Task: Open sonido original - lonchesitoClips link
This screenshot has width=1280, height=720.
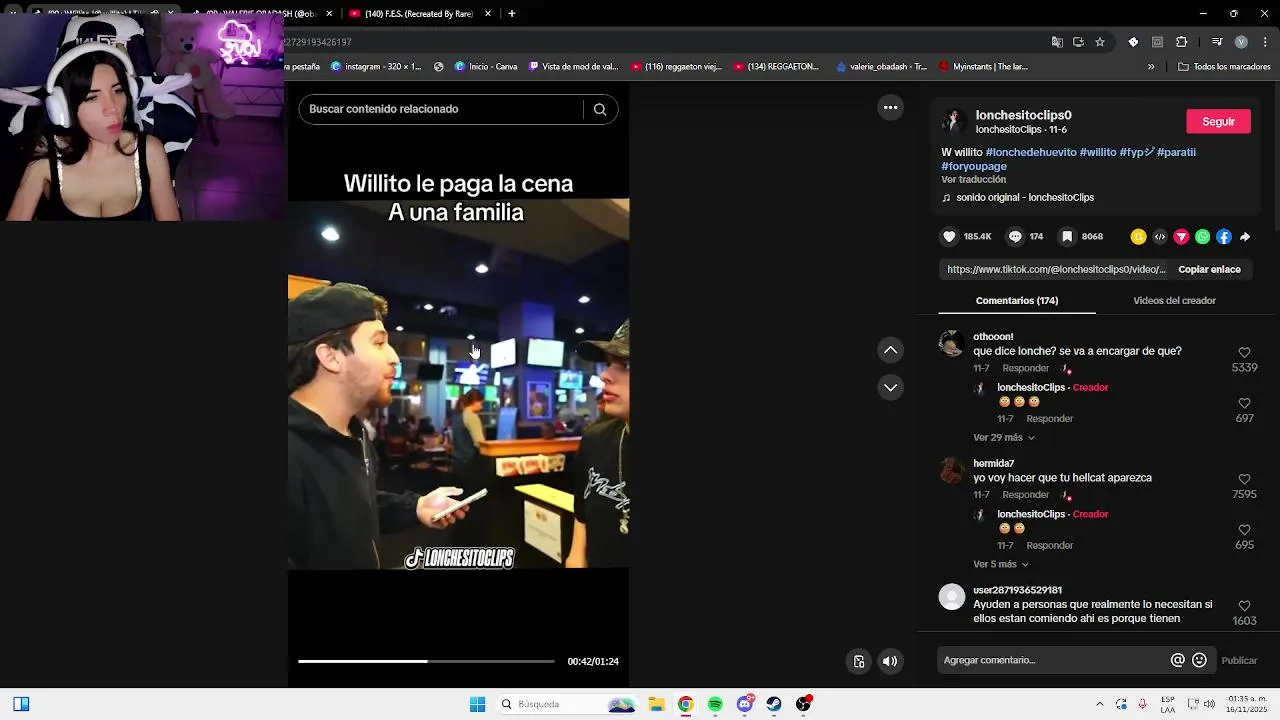Action: point(1024,198)
